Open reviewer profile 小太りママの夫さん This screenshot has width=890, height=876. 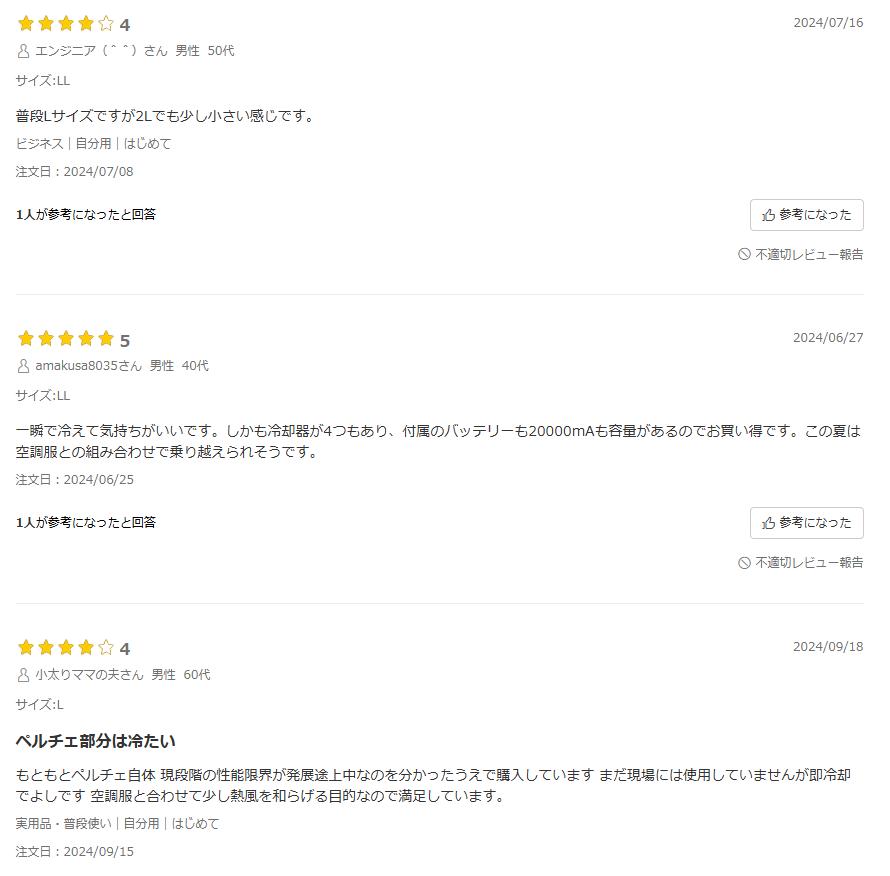point(90,675)
